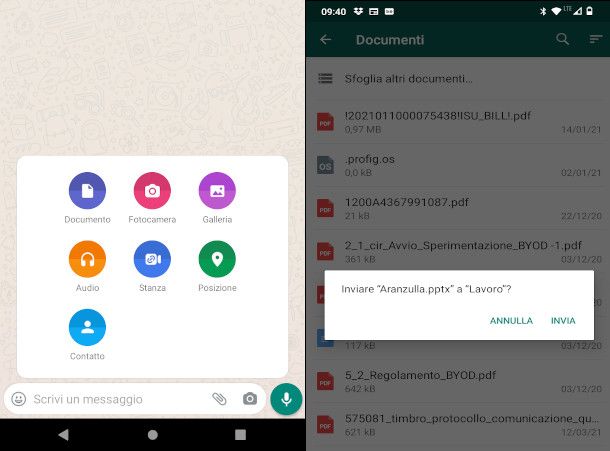Confirm sending with INVIA
The image size is (610, 451).
pos(563,321)
